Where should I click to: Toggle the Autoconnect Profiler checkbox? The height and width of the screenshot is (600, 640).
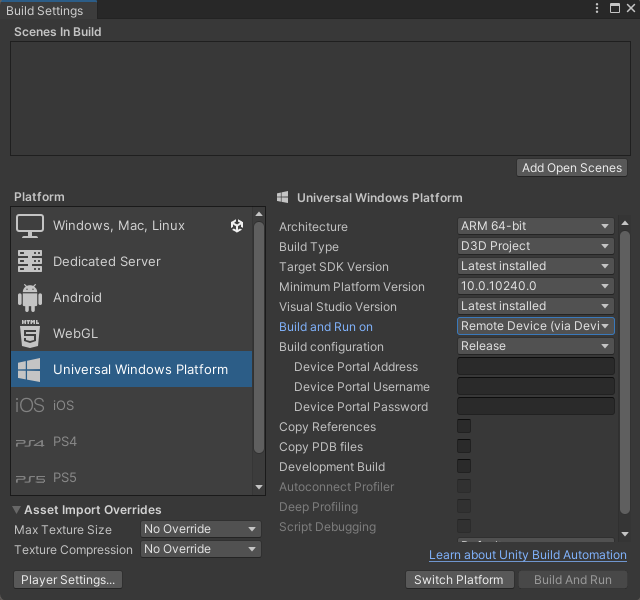[x=464, y=486]
